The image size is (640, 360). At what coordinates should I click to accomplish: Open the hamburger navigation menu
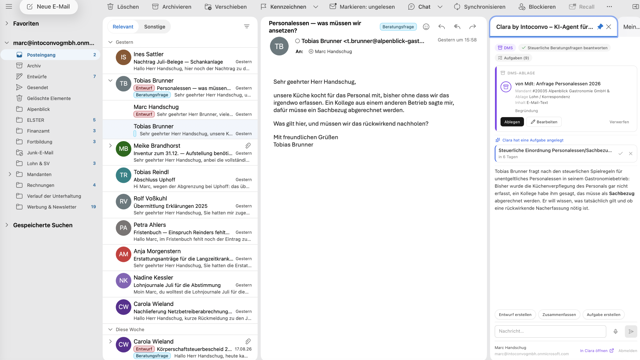tap(9, 7)
